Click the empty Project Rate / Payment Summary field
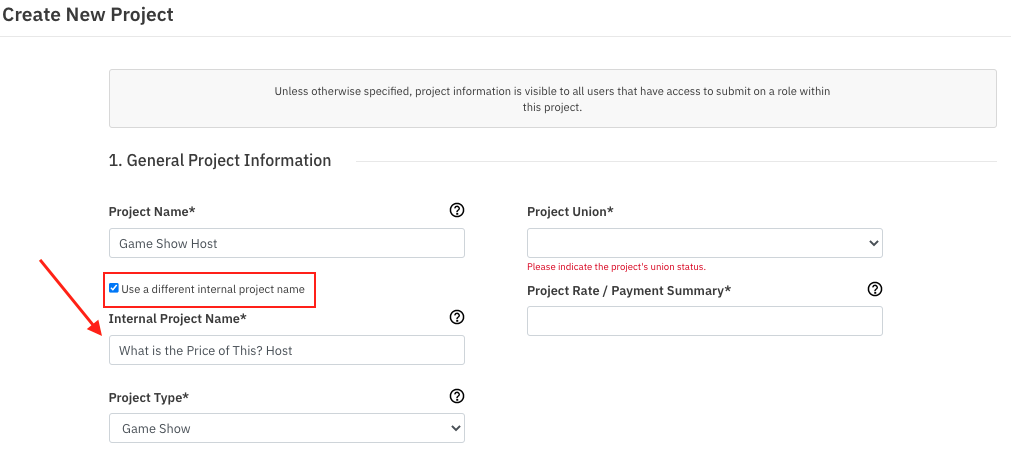 click(704, 321)
